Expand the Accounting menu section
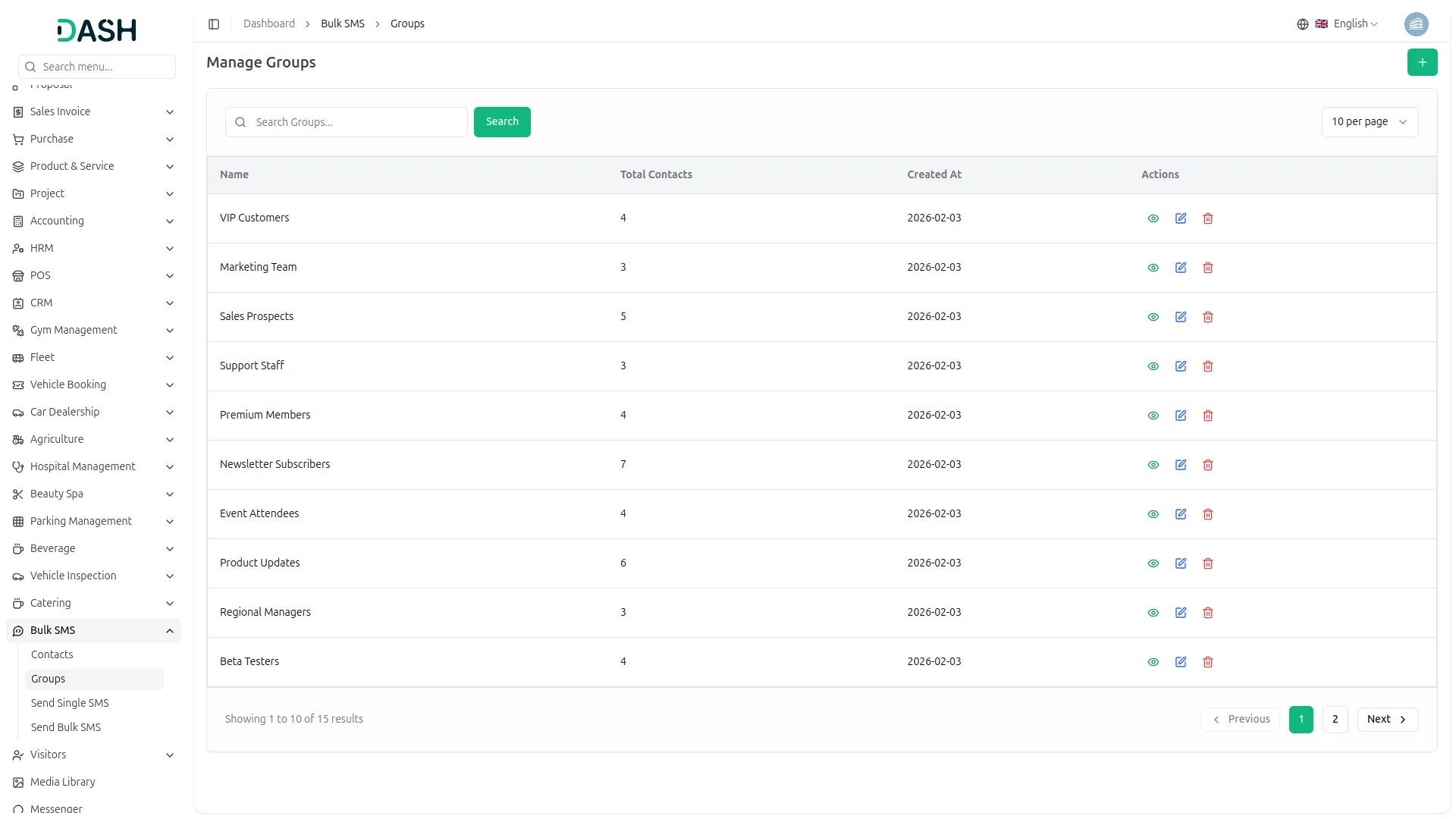 pos(93,221)
